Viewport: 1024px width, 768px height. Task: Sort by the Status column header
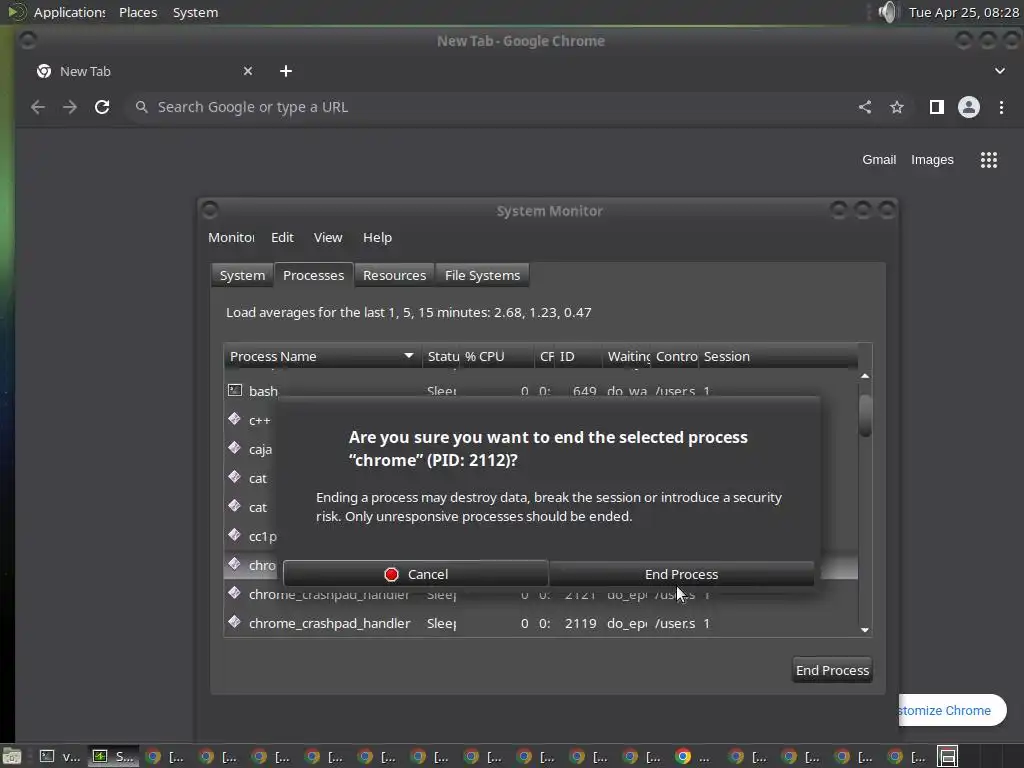[442, 357]
